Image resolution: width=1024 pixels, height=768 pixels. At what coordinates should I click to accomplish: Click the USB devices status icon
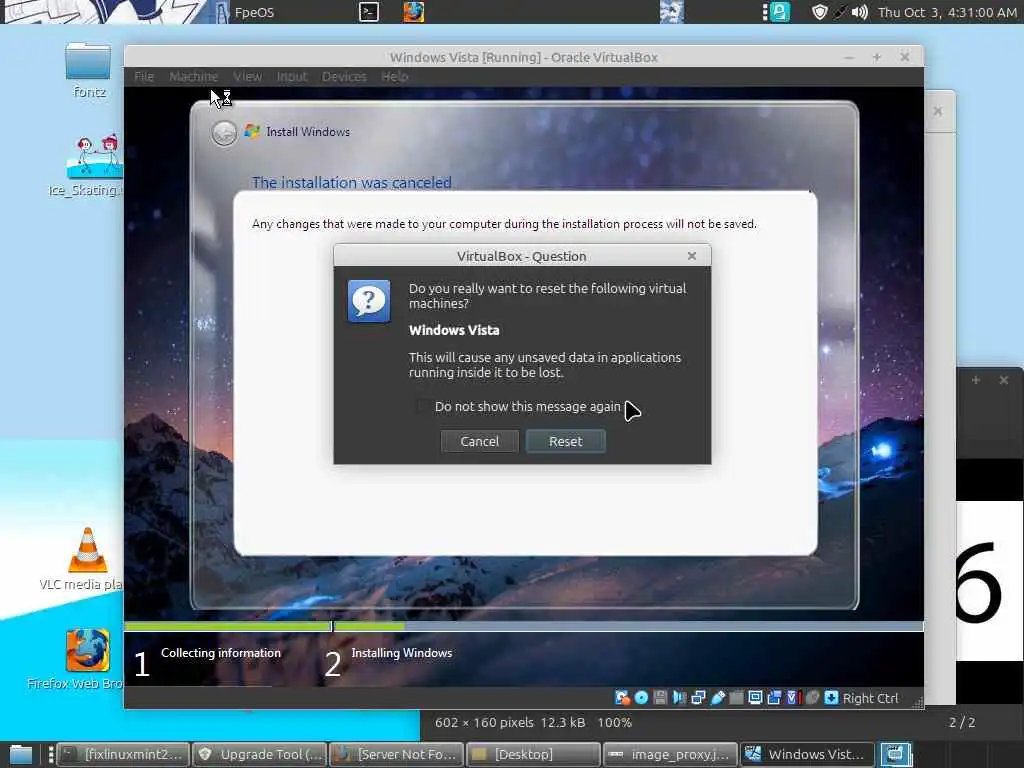click(718, 698)
